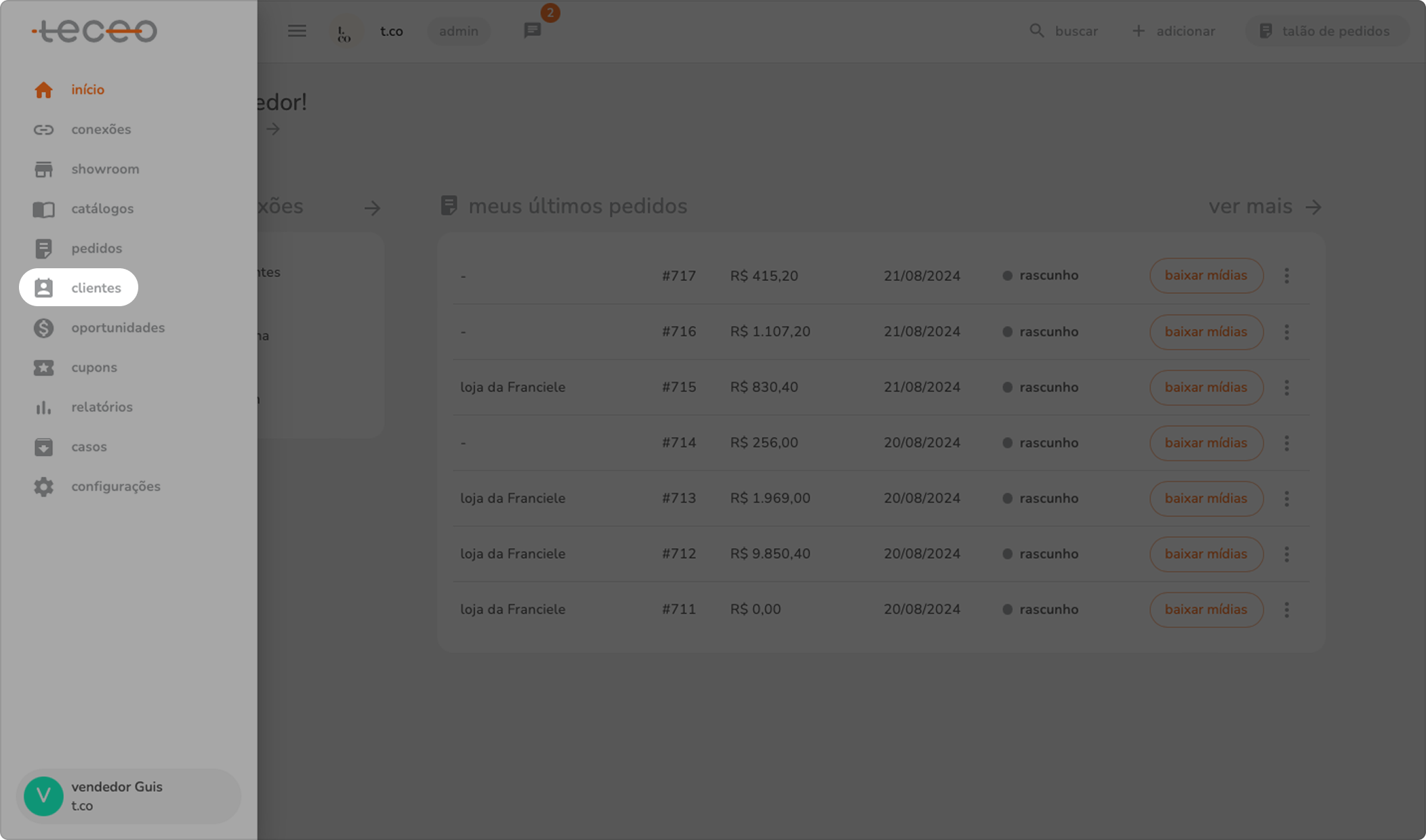Viewport: 1426px width, 840px height.
Task: Toggle the hamburger menu in top bar
Action: [x=297, y=31]
